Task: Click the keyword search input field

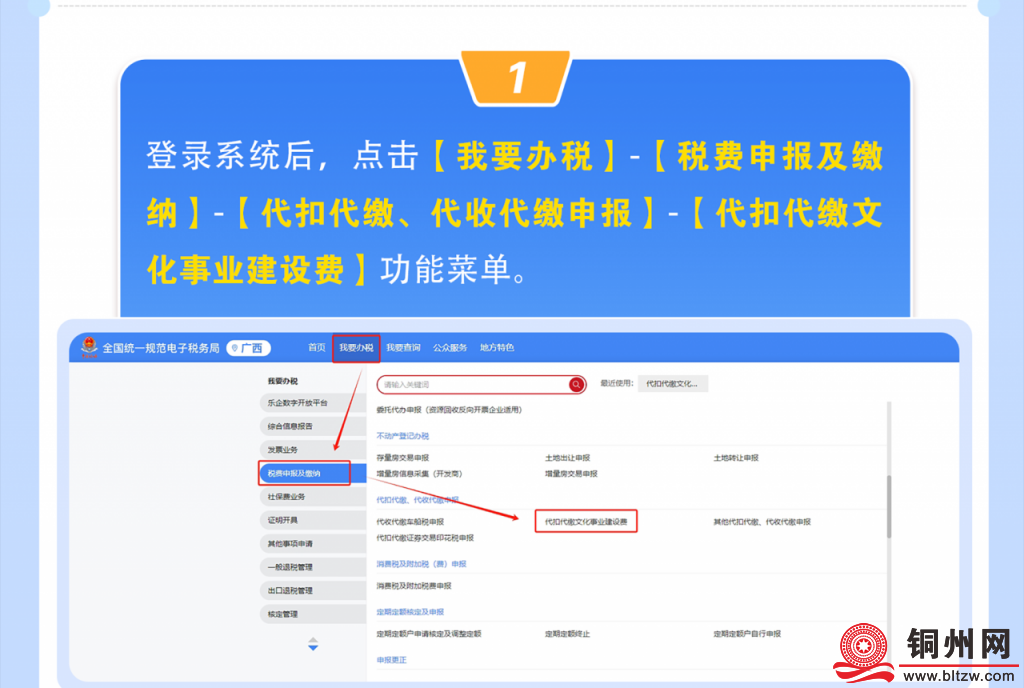Action: point(472,384)
